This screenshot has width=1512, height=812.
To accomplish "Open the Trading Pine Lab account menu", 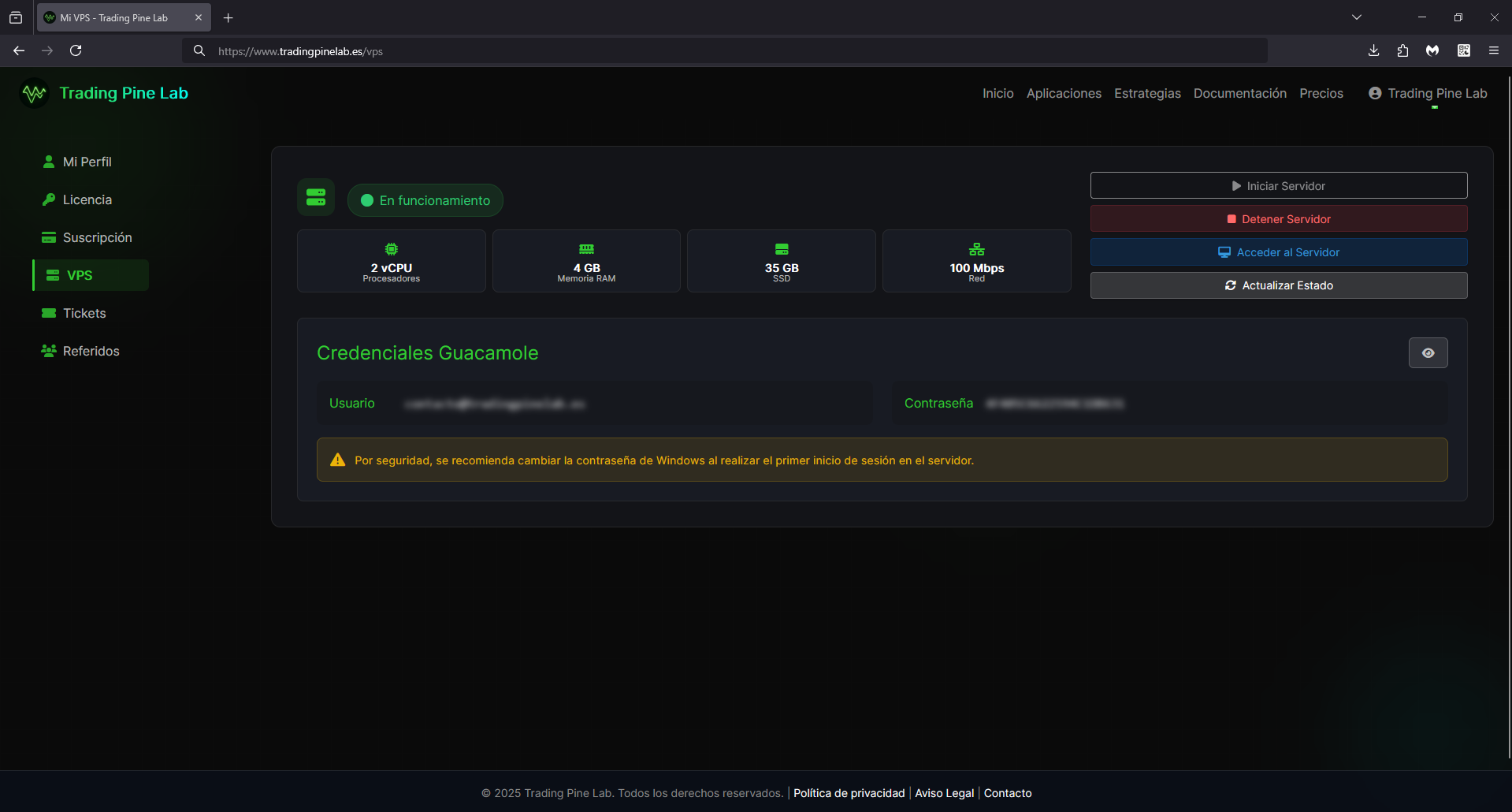I will point(1428,93).
